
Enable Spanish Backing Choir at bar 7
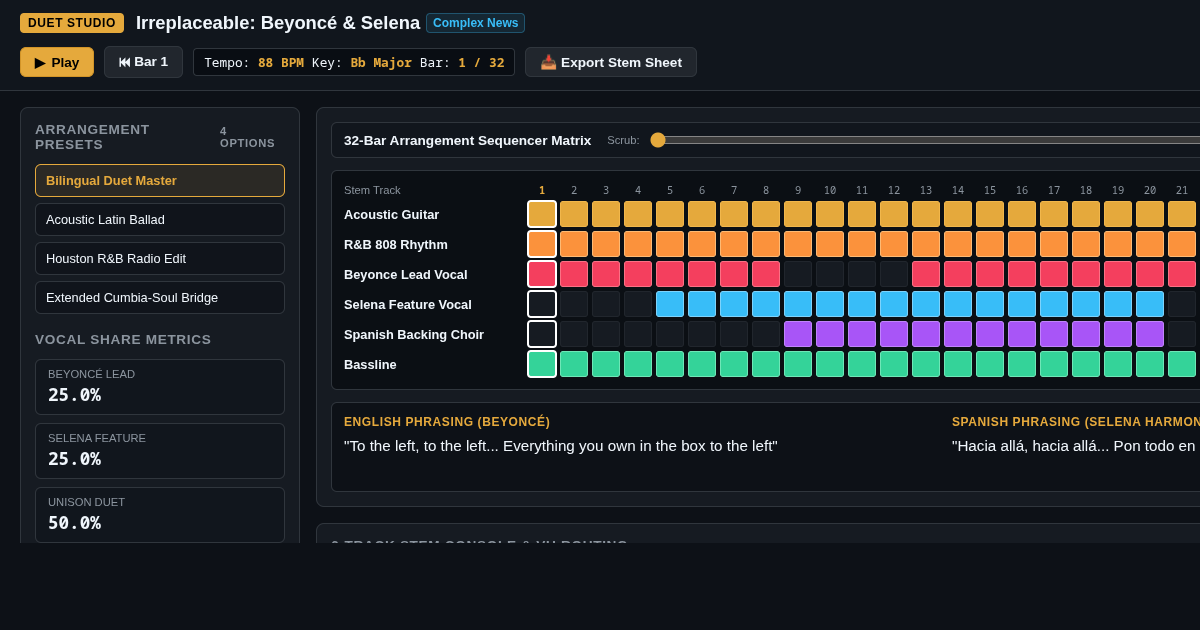[x=734, y=334]
